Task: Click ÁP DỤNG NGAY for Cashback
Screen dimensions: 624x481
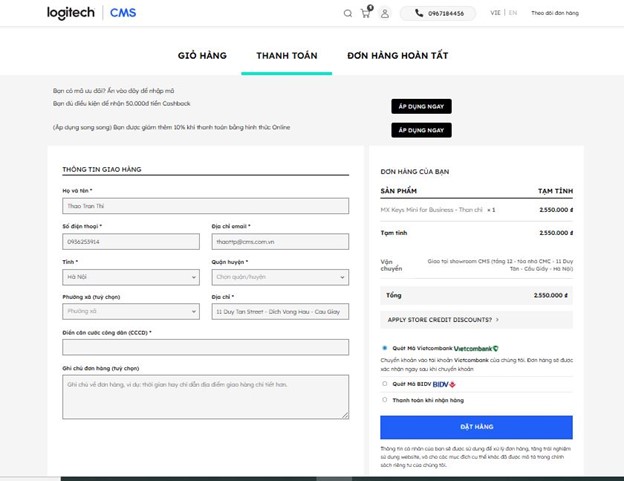Action: (421, 105)
